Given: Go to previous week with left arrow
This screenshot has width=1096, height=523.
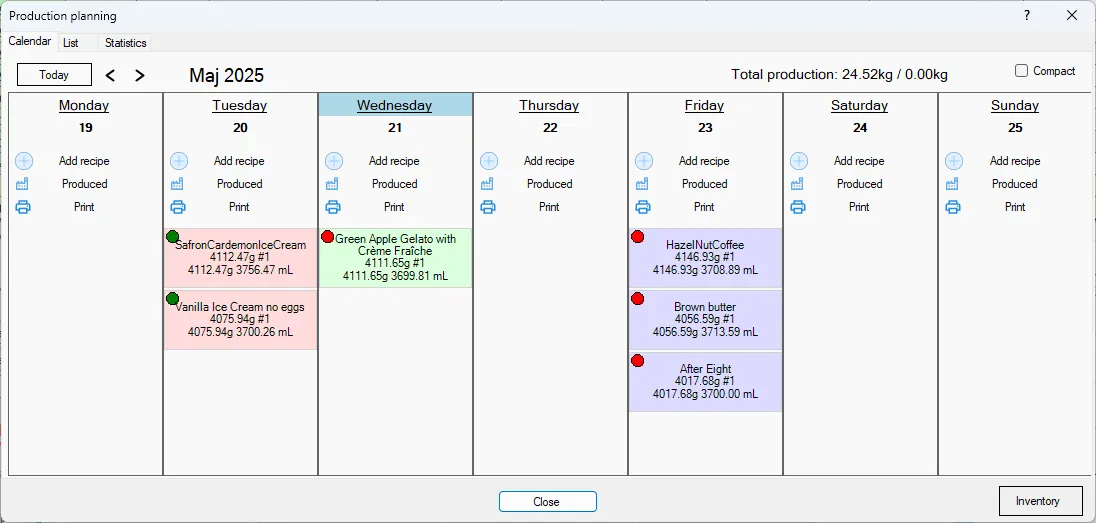Looking at the screenshot, I should pos(110,76).
